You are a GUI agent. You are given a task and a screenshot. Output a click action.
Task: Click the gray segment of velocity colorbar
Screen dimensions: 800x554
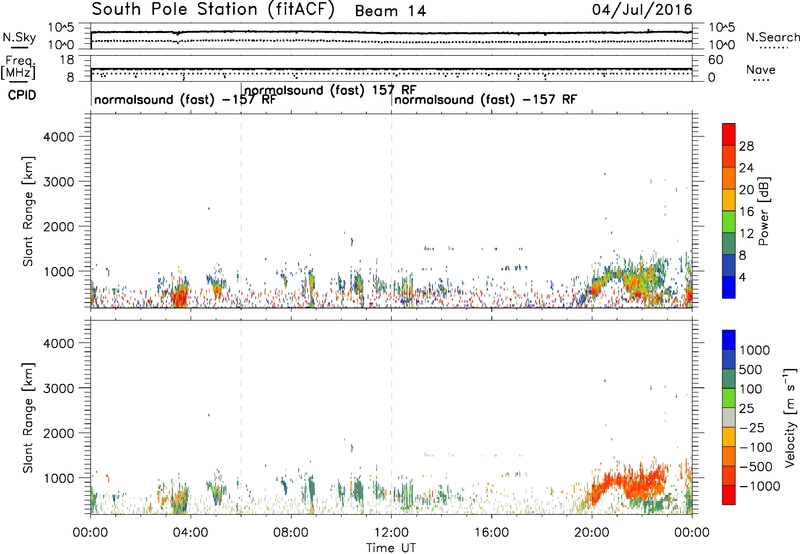pyautogui.click(x=729, y=417)
